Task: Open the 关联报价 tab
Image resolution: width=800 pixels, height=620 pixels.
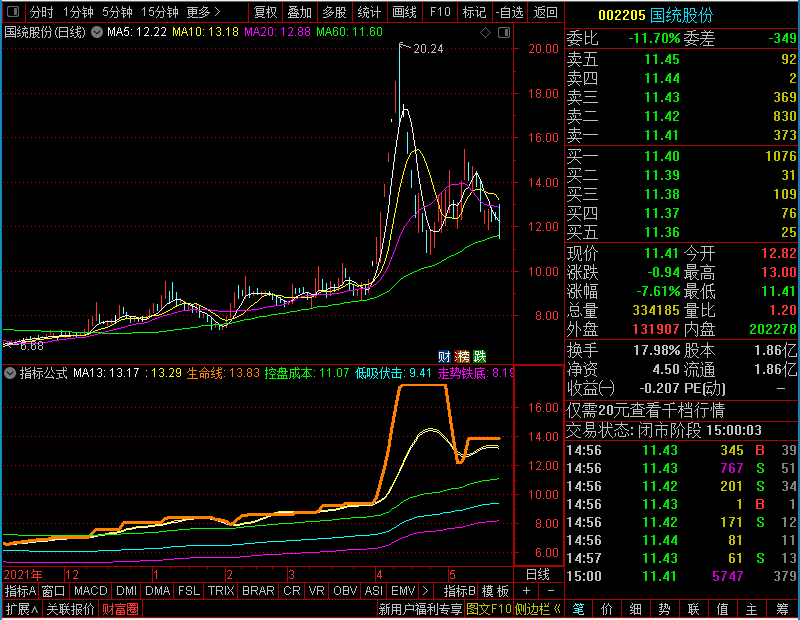Action: point(70,609)
